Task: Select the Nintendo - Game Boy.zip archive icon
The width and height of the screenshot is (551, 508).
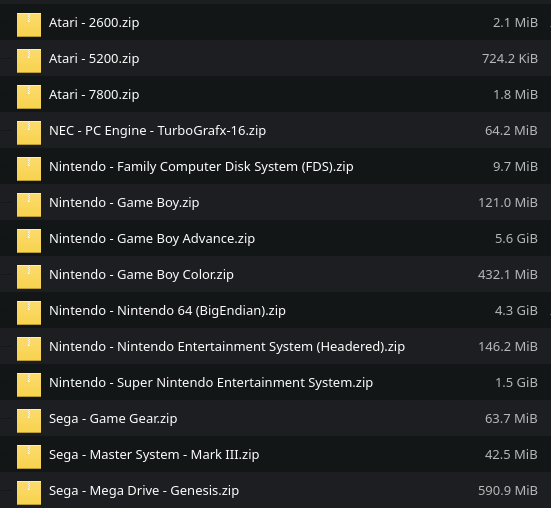Action: [29, 205]
